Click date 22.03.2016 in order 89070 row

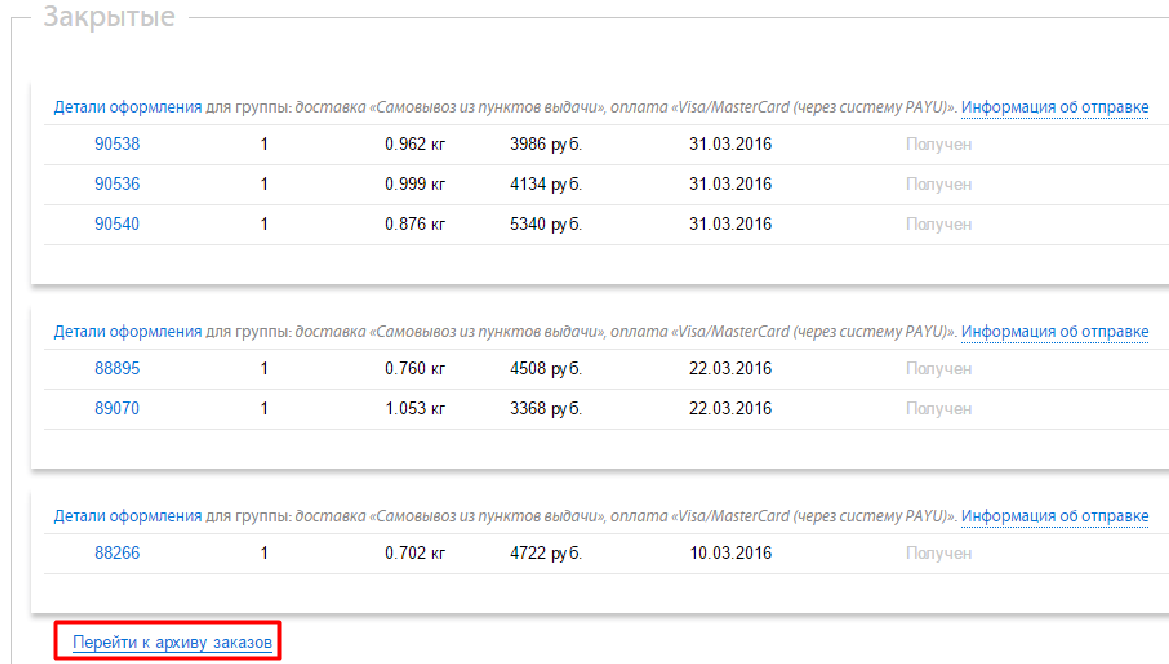click(730, 408)
